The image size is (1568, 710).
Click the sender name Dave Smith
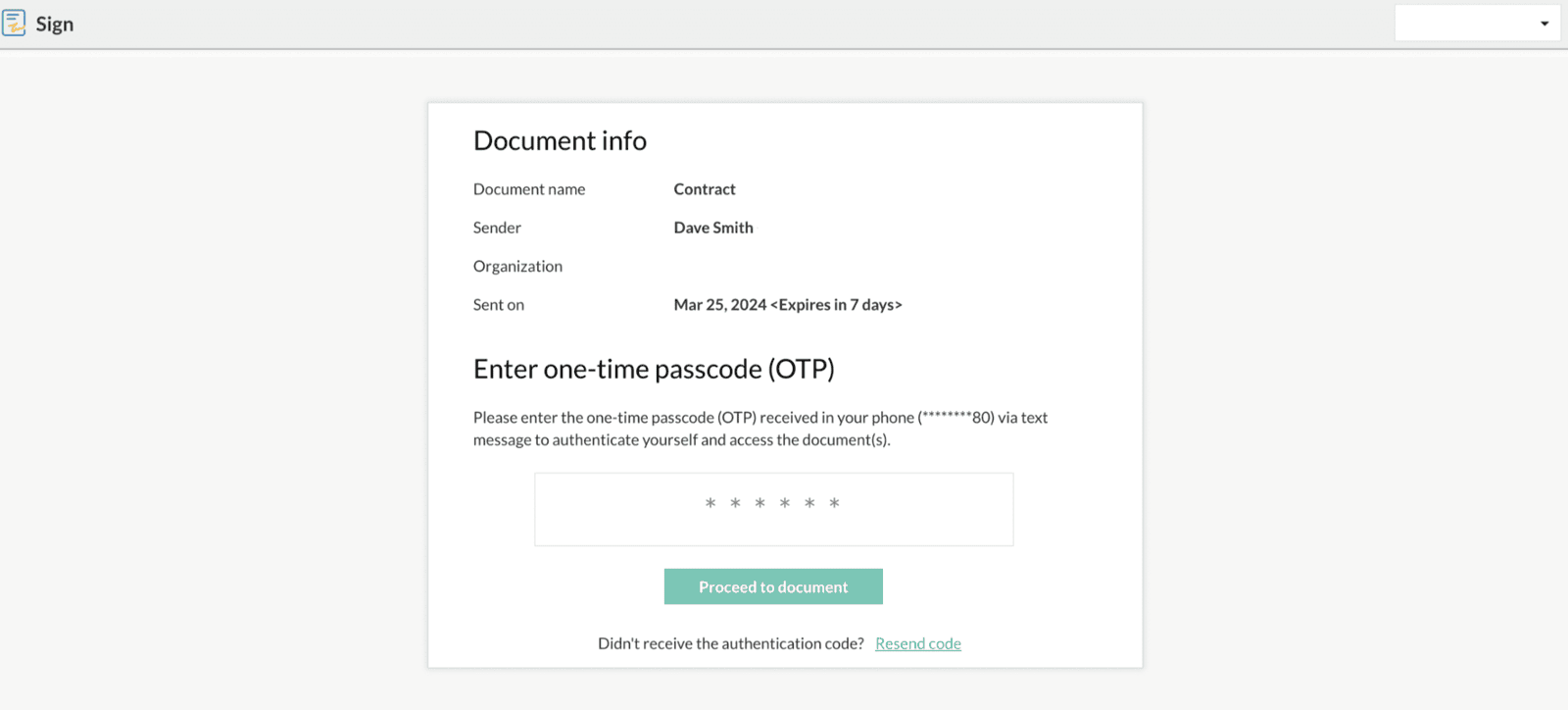click(713, 228)
